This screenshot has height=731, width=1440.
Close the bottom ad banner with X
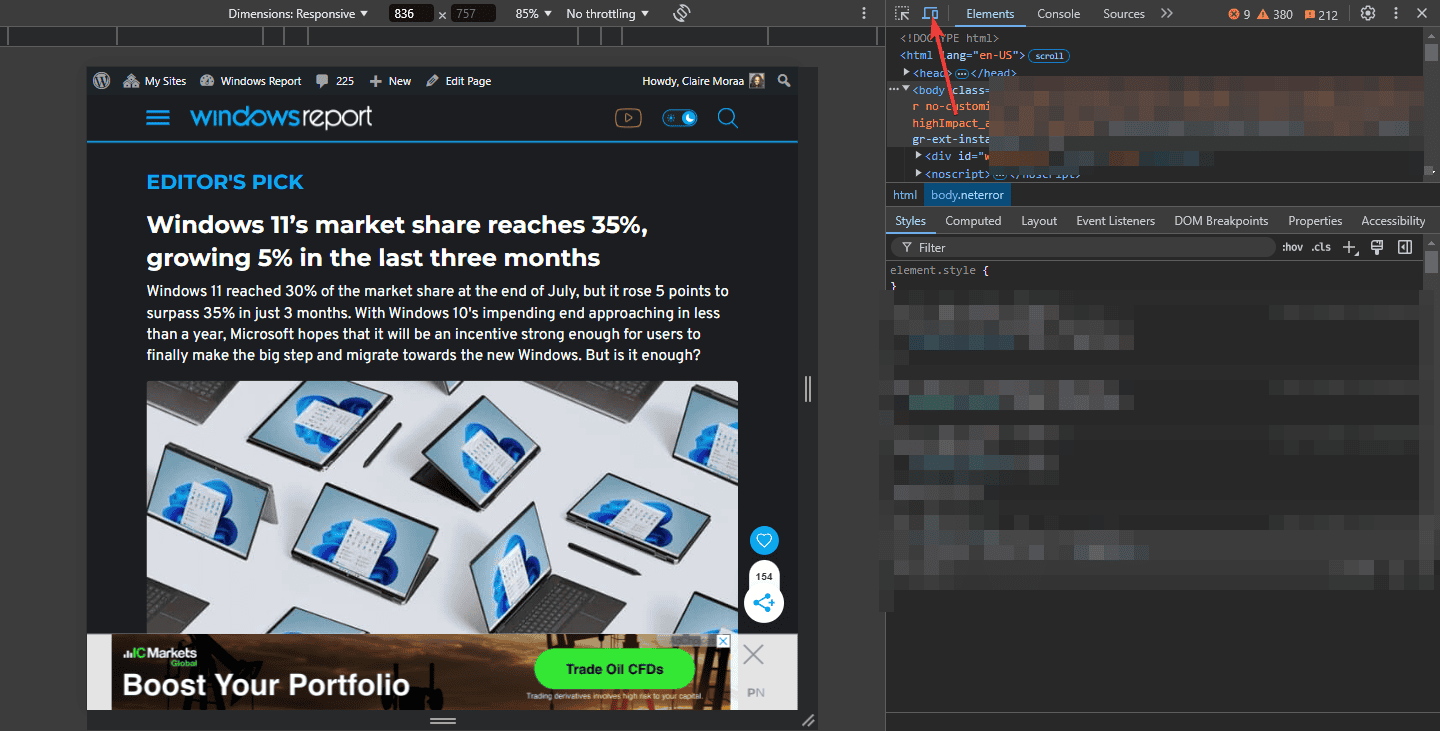tap(753, 656)
